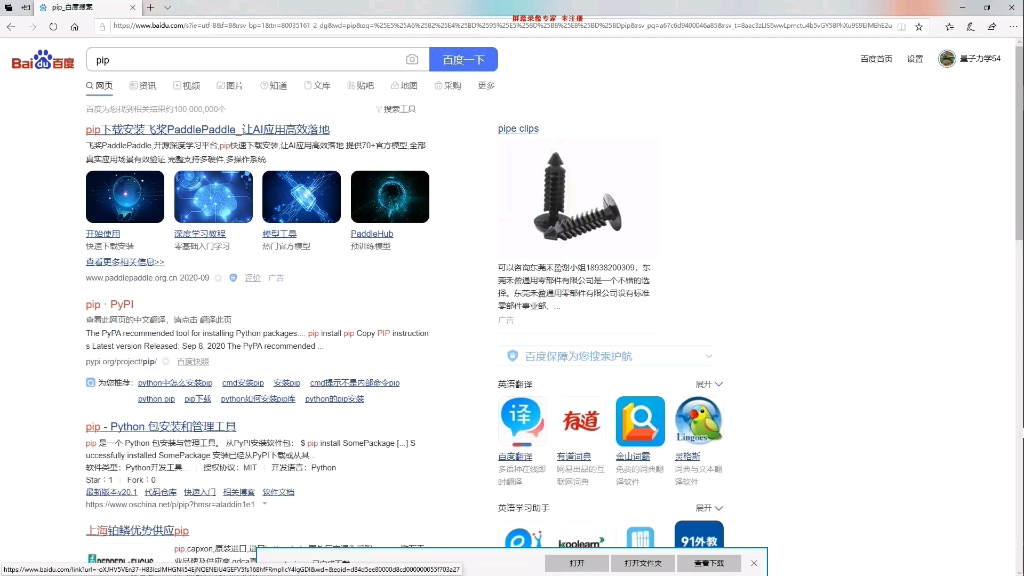Open the browser more-options ellipsis menu
Image resolution: width=1024 pixels, height=576 pixels.
(x=1013, y=27)
